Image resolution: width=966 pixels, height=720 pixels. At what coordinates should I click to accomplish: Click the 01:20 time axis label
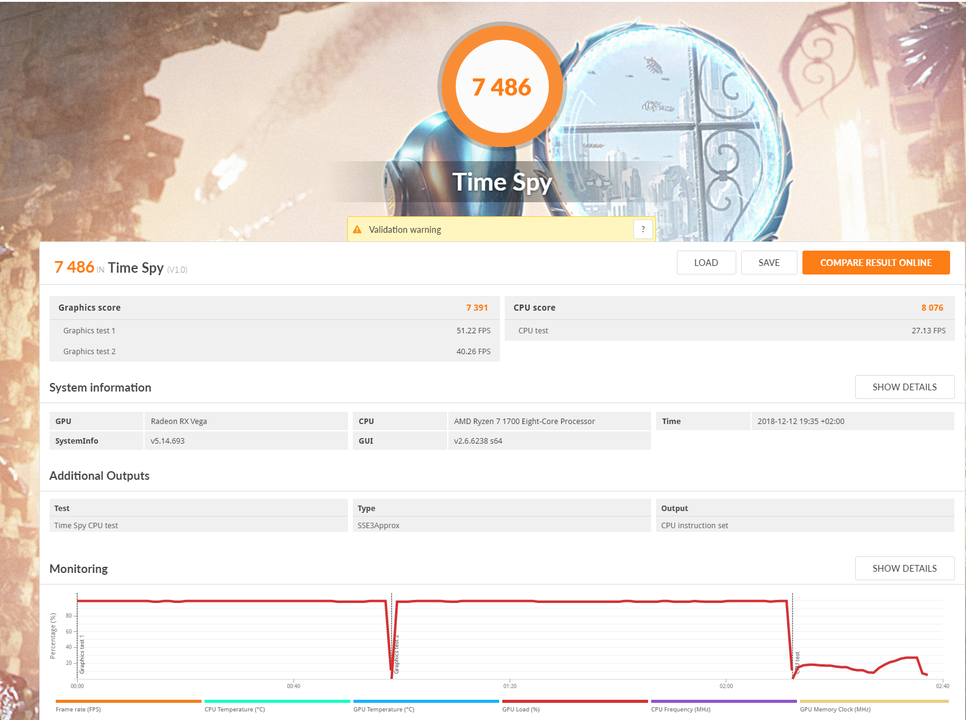509,686
